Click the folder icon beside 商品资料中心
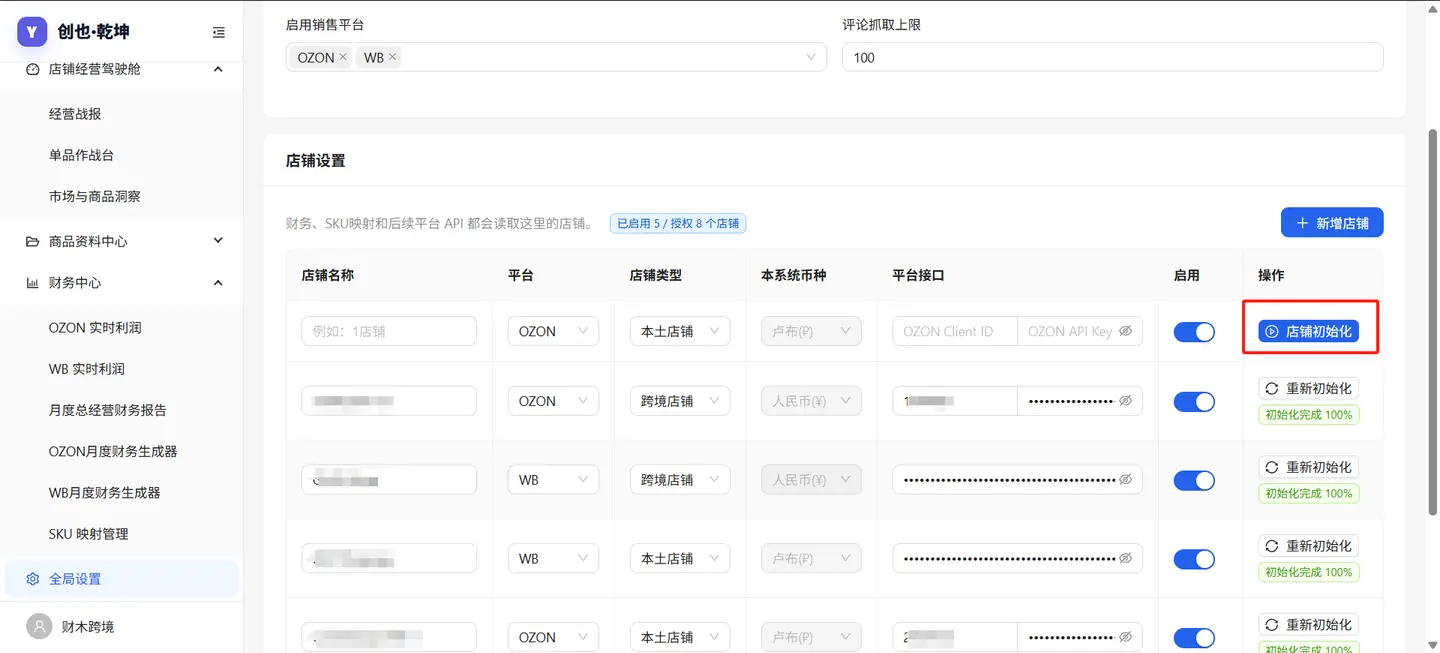Screen dimensions: 1440x653 click(32, 241)
